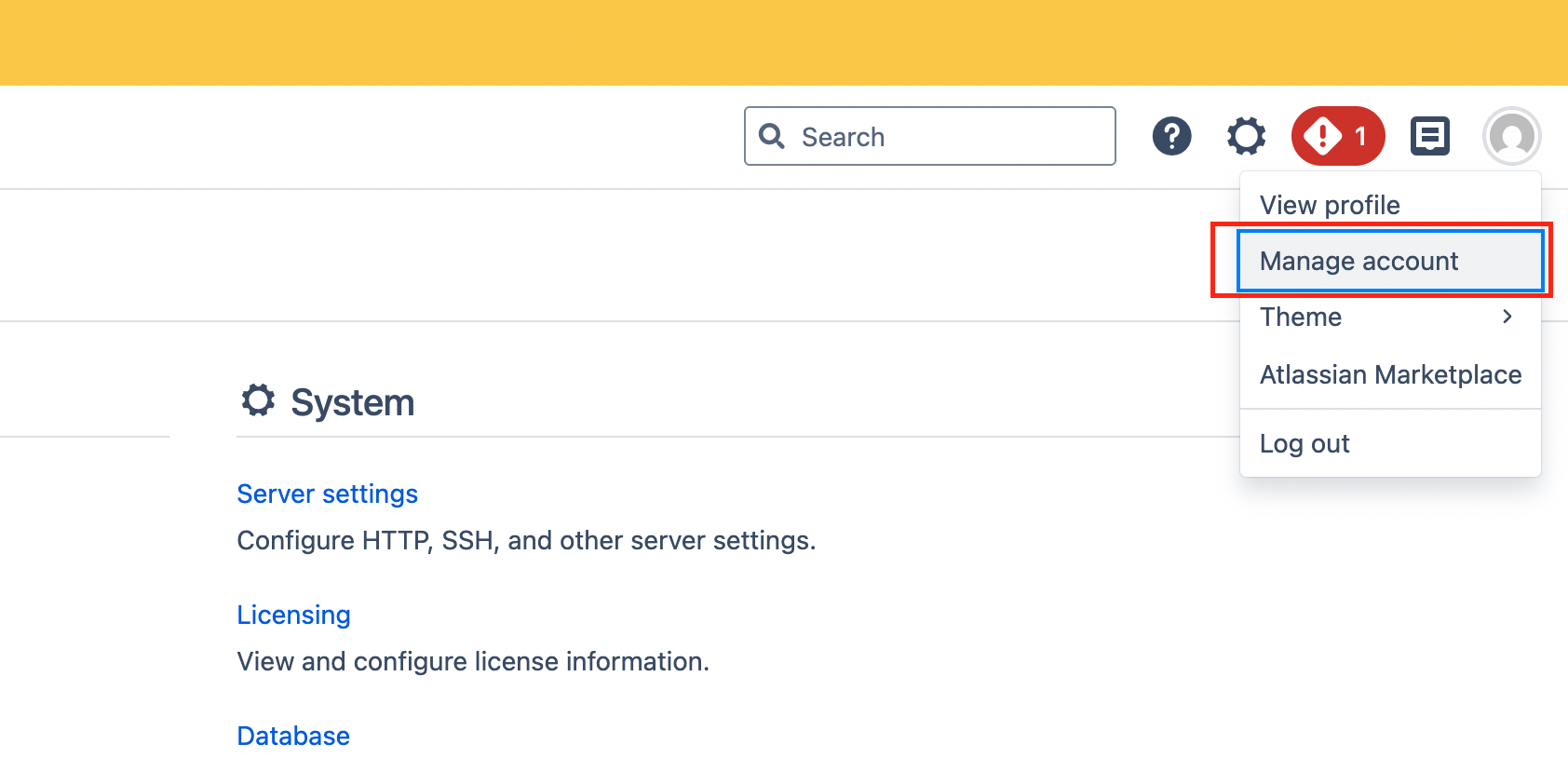Click the magnifier icon in the search box
Screen dimensions: 1568x771
point(772,136)
